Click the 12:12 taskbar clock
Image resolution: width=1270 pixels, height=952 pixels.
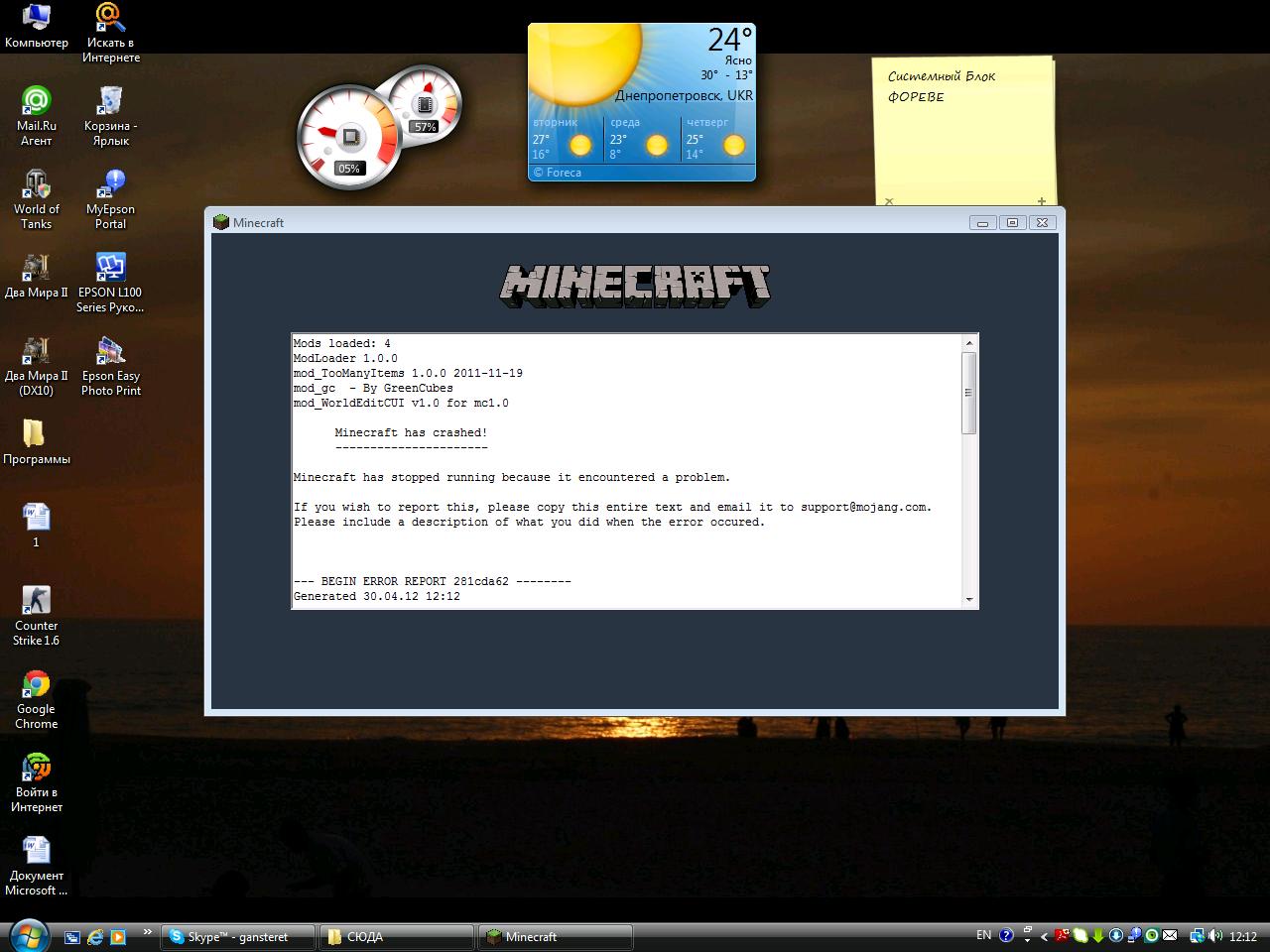pos(1243,936)
